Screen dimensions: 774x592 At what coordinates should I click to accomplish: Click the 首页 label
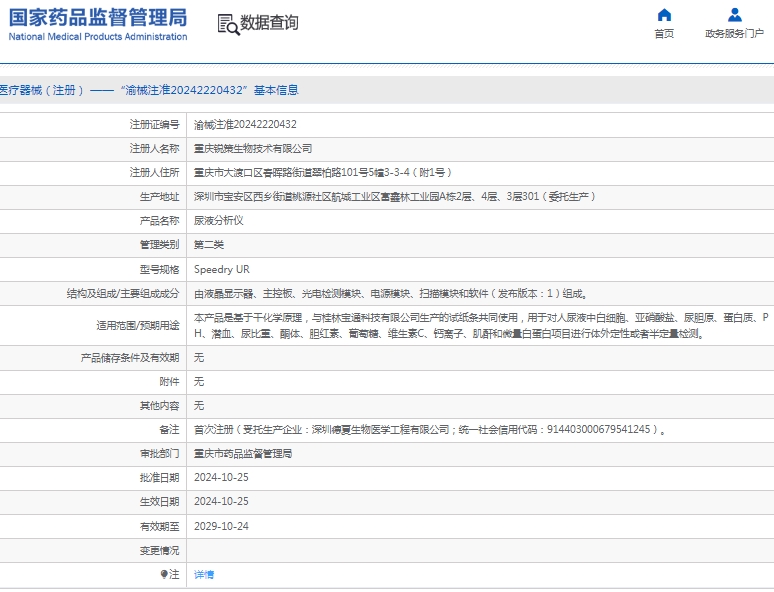(x=664, y=34)
